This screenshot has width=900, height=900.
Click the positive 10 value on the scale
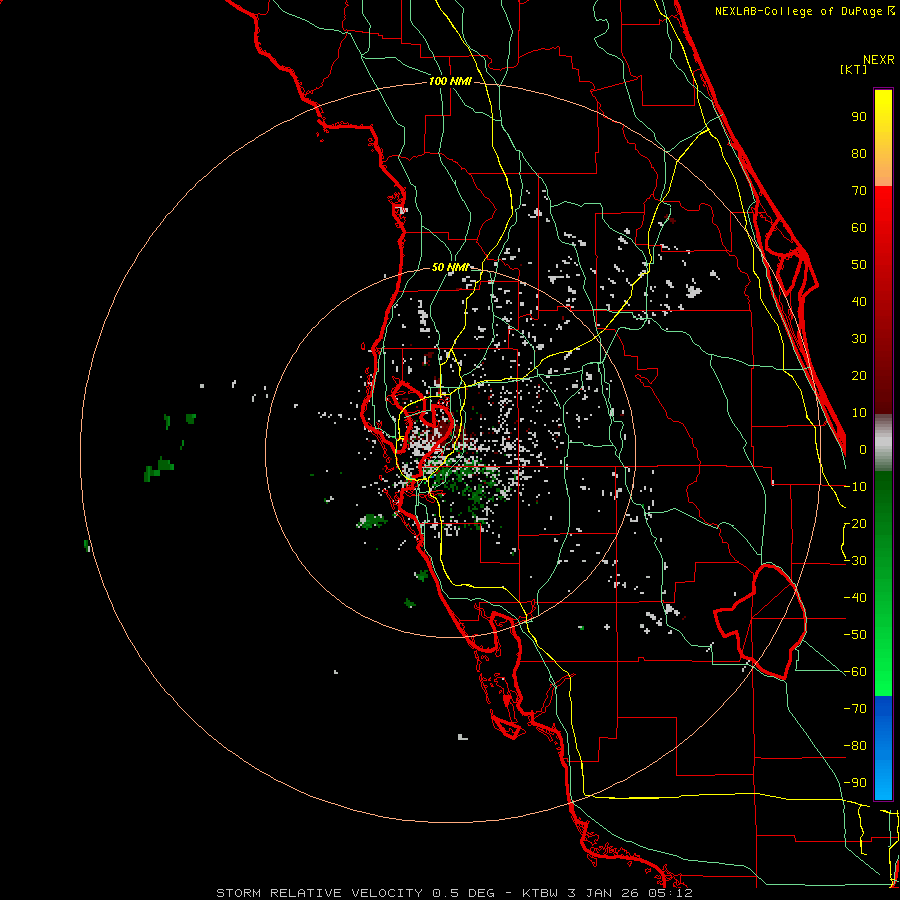pos(859,413)
